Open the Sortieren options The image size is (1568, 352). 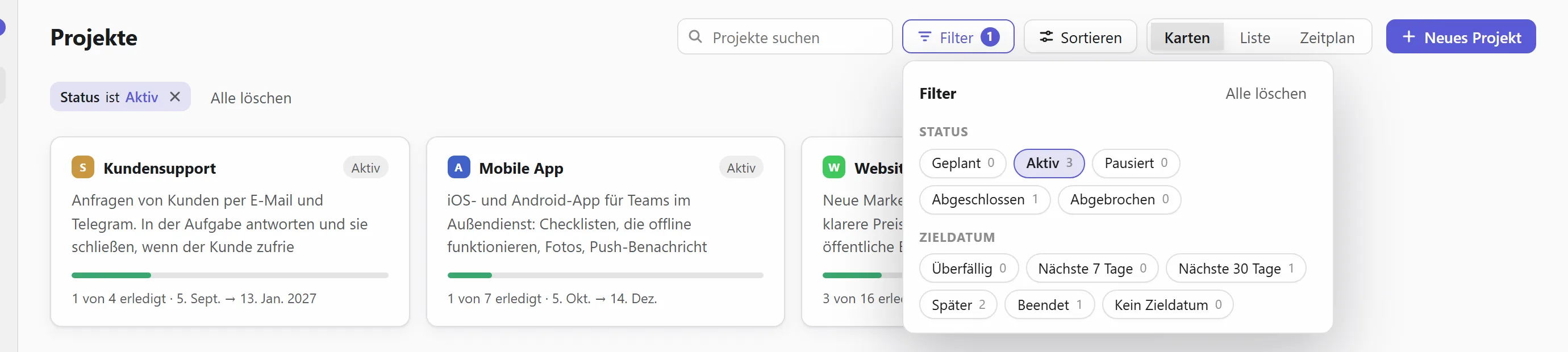(1081, 37)
